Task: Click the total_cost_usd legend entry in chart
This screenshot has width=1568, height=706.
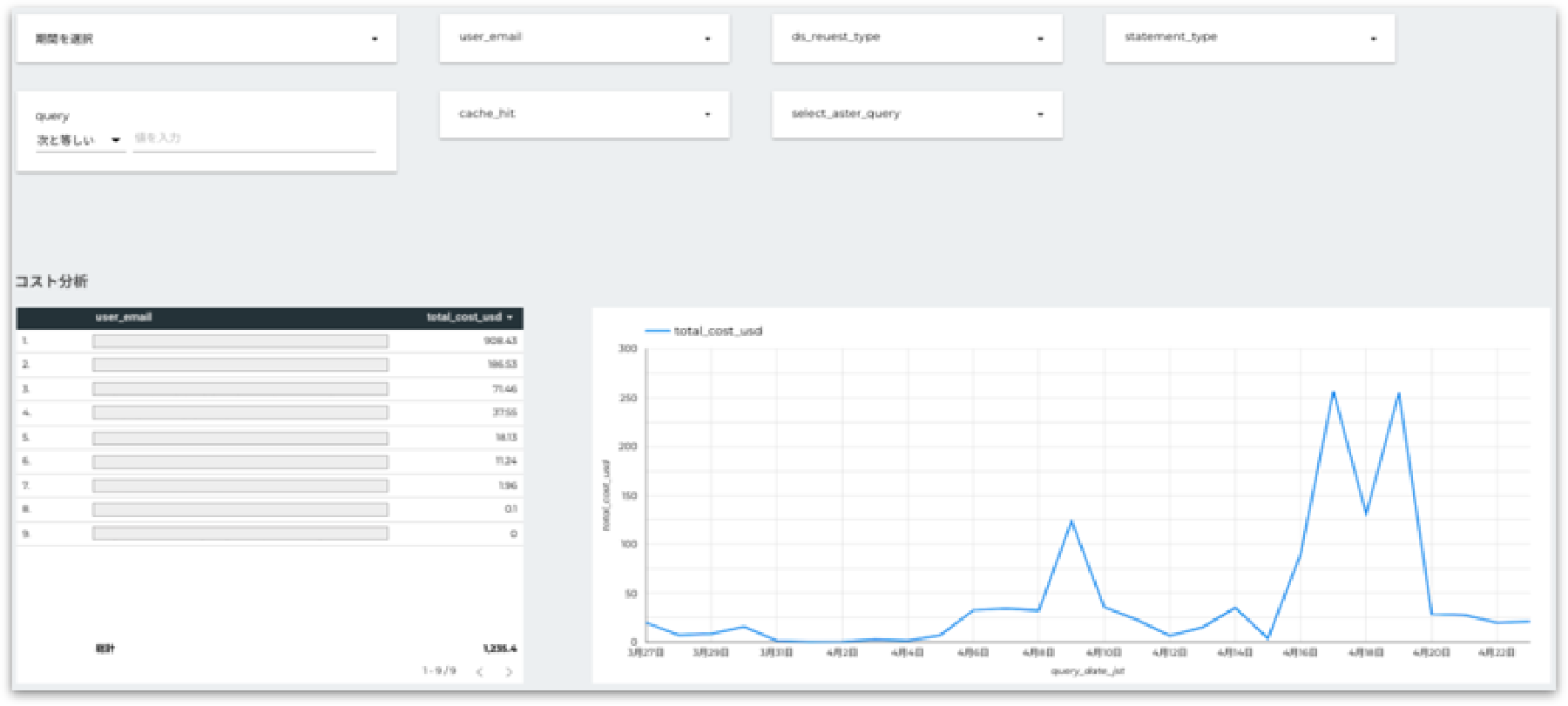Action: [704, 331]
